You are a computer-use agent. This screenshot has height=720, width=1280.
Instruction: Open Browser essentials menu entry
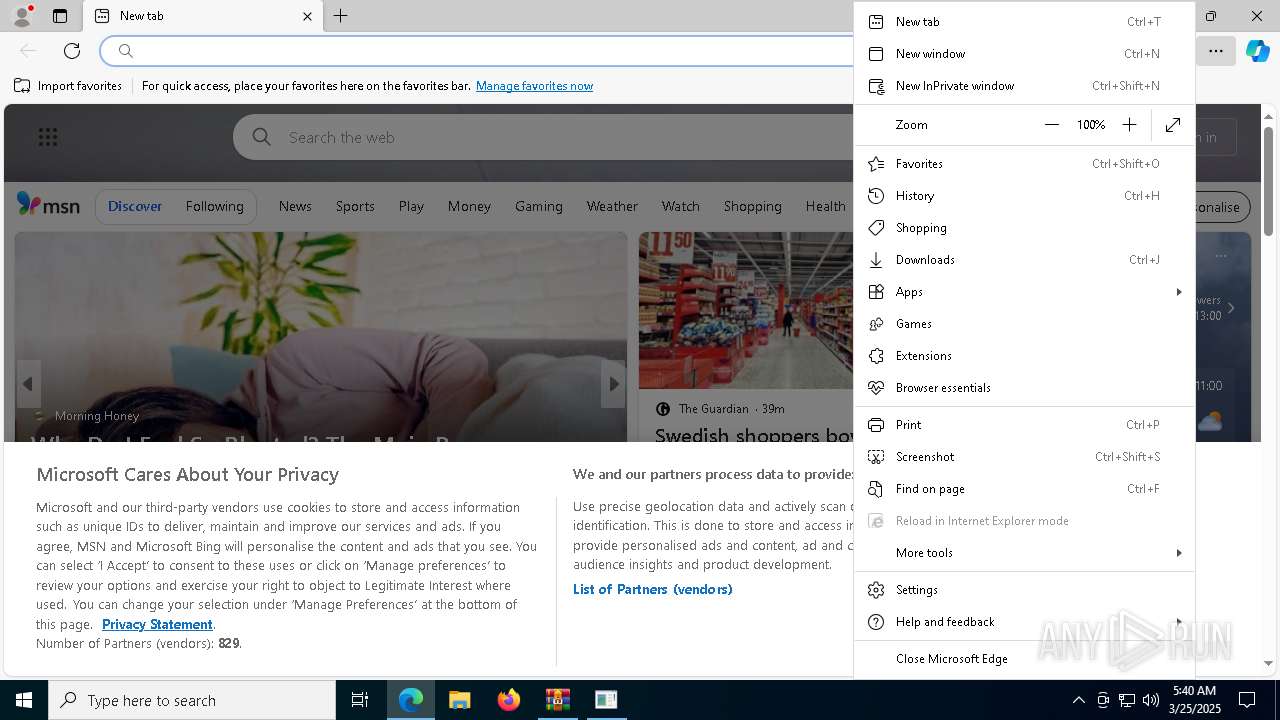tap(1024, 388)
